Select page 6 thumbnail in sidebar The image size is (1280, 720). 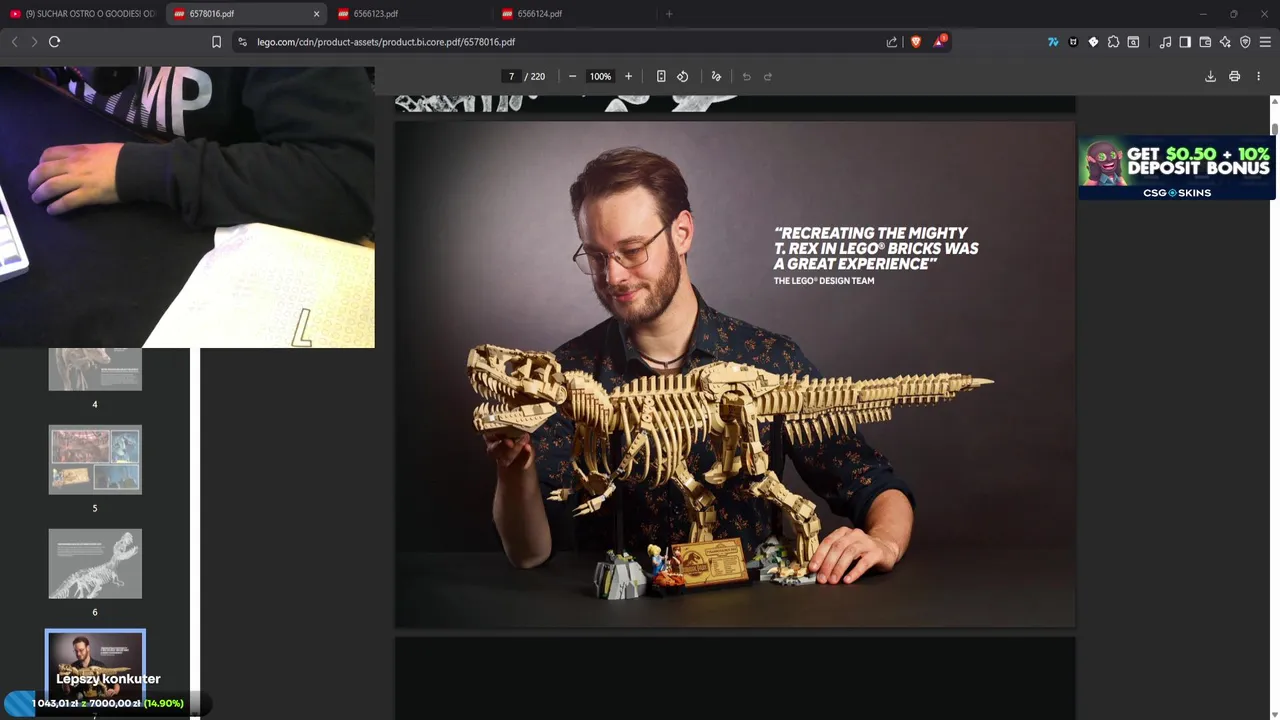coord(95,564)
